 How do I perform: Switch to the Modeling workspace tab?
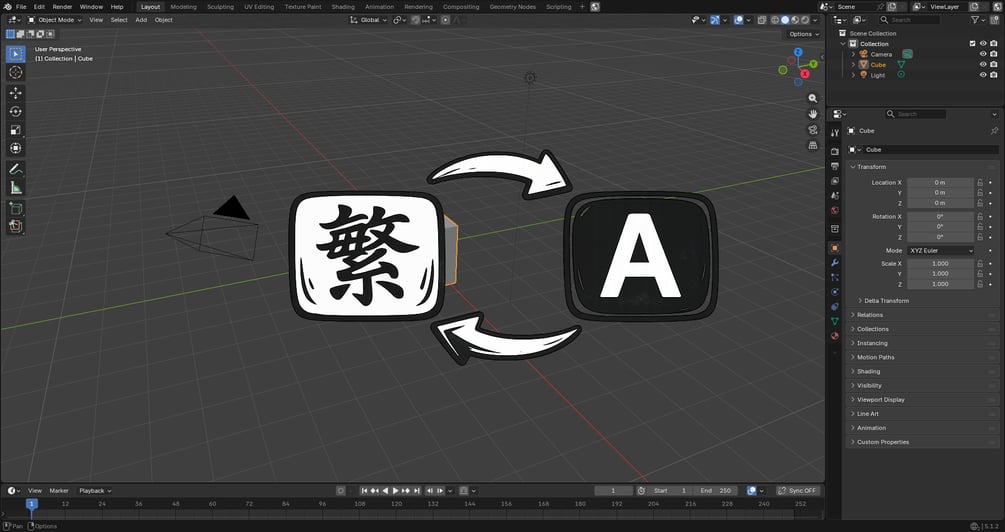183,6
